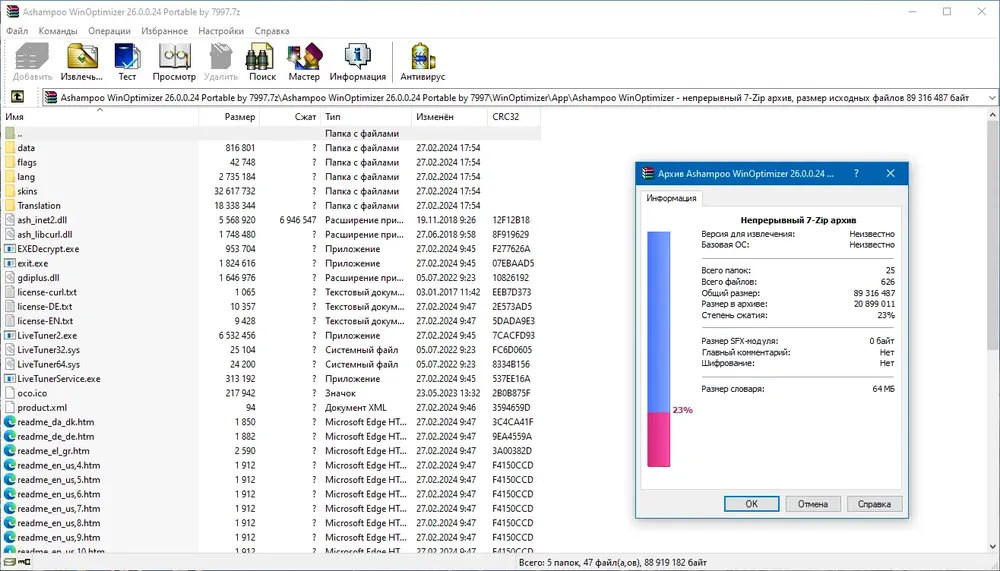Sort files by the Имя column header
The image size is (1000, 571).
(x=100, y=117)
